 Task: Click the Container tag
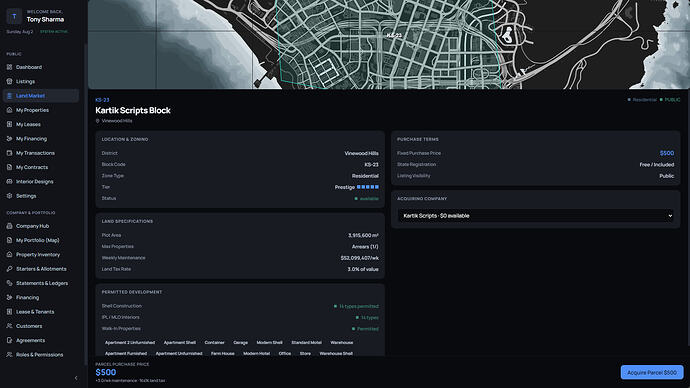214,343
